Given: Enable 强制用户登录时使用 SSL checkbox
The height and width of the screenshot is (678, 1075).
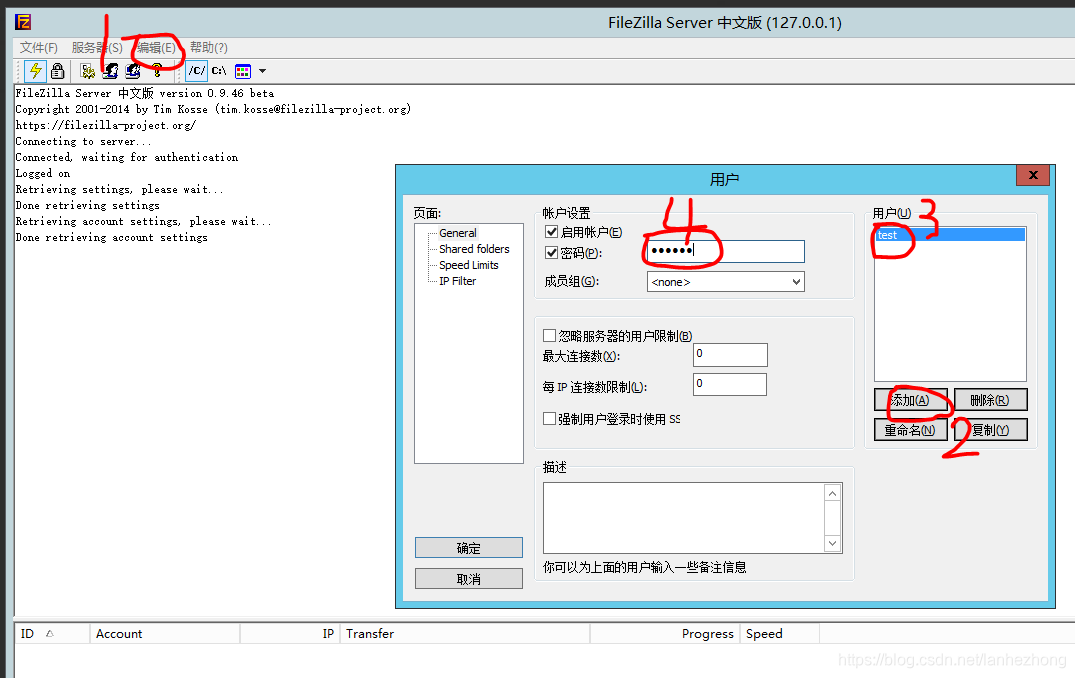Looking at the screenshot, I should (x=549, y=418).
